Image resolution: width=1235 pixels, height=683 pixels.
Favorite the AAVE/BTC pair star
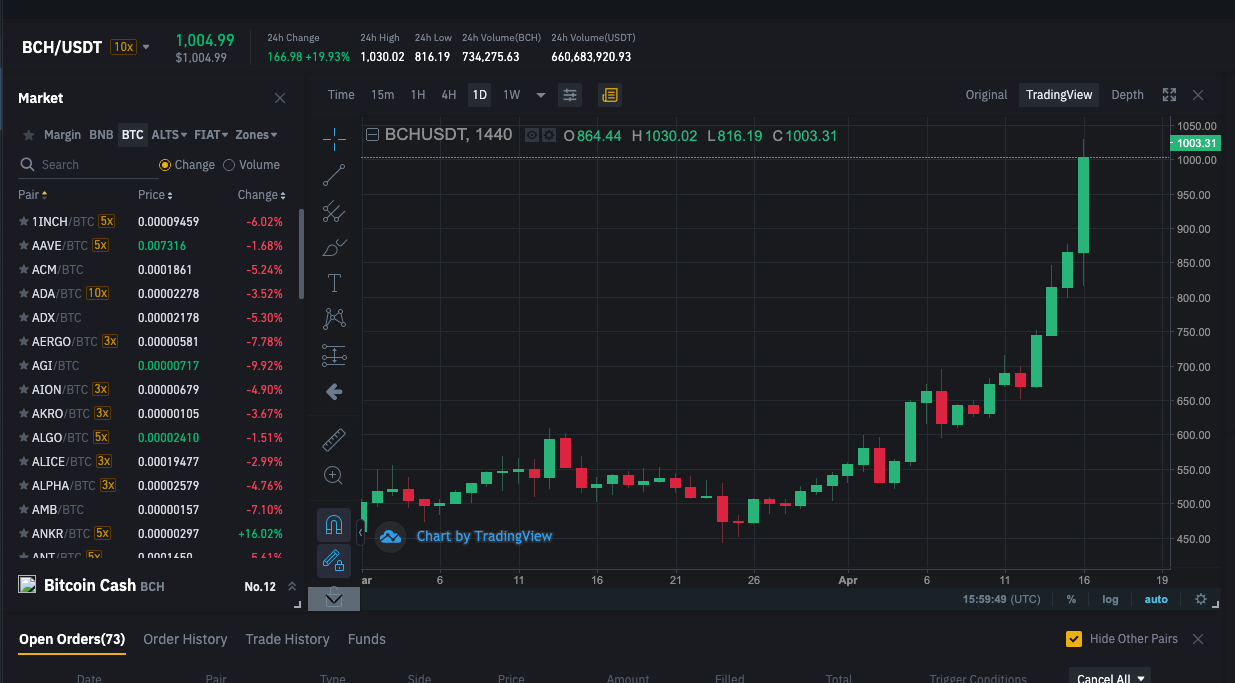(24, 245)
